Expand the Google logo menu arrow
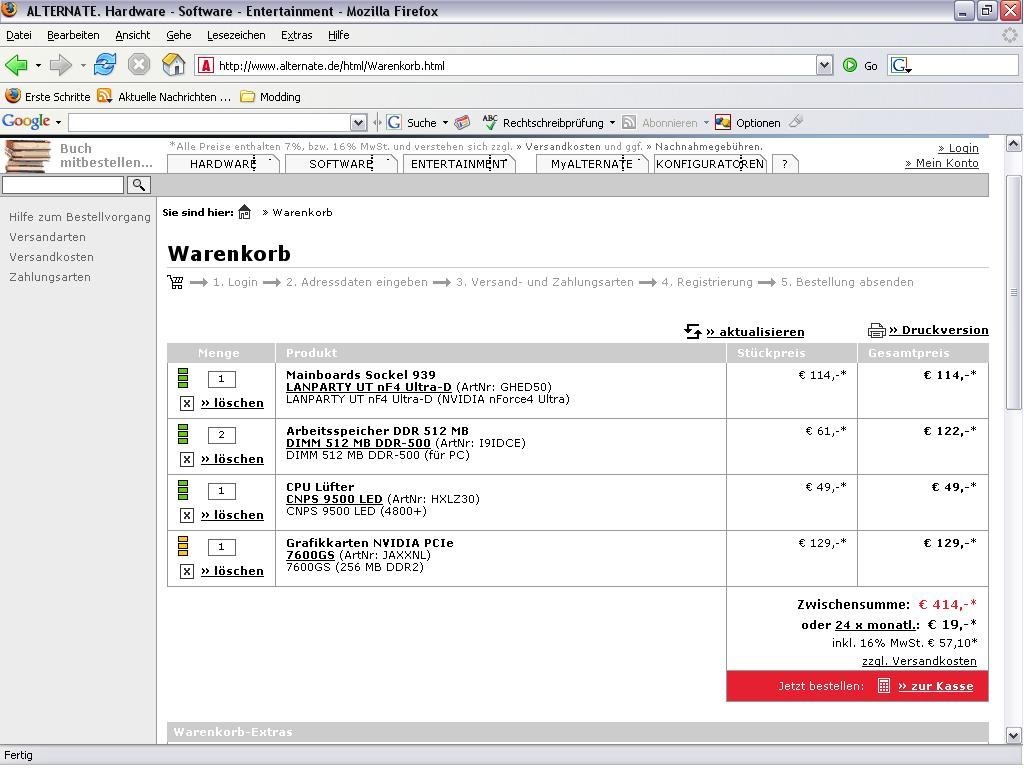The height and width of the screenshot is (768, 1024). (58, 123)
